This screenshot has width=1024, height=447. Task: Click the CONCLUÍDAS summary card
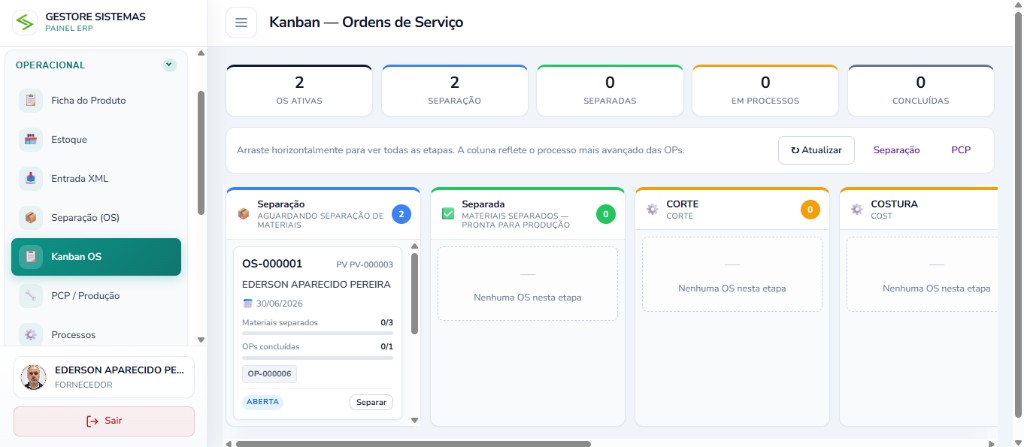pyautogui.click(x=921, y=91)
